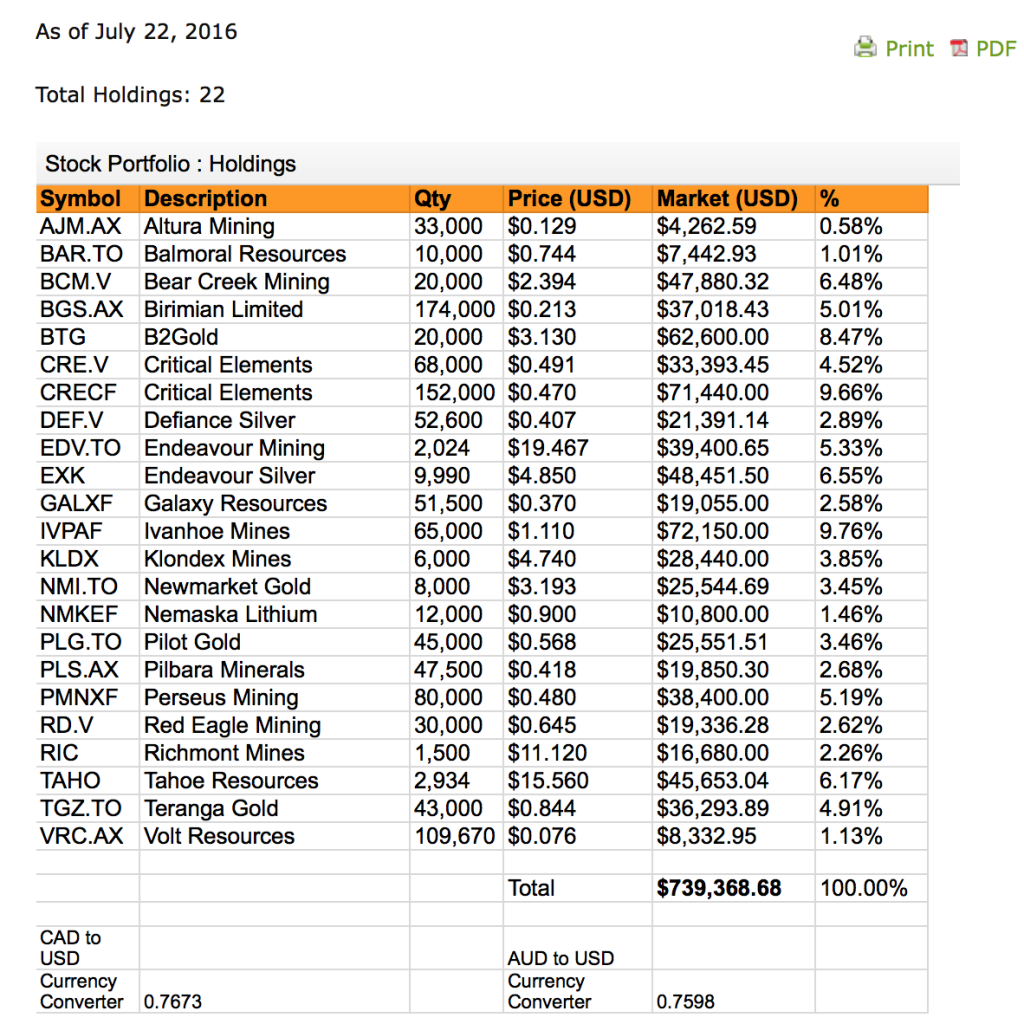1024x1024 pixels.
Task: Click the total market value $739,368.68
Action: [719, 888]
